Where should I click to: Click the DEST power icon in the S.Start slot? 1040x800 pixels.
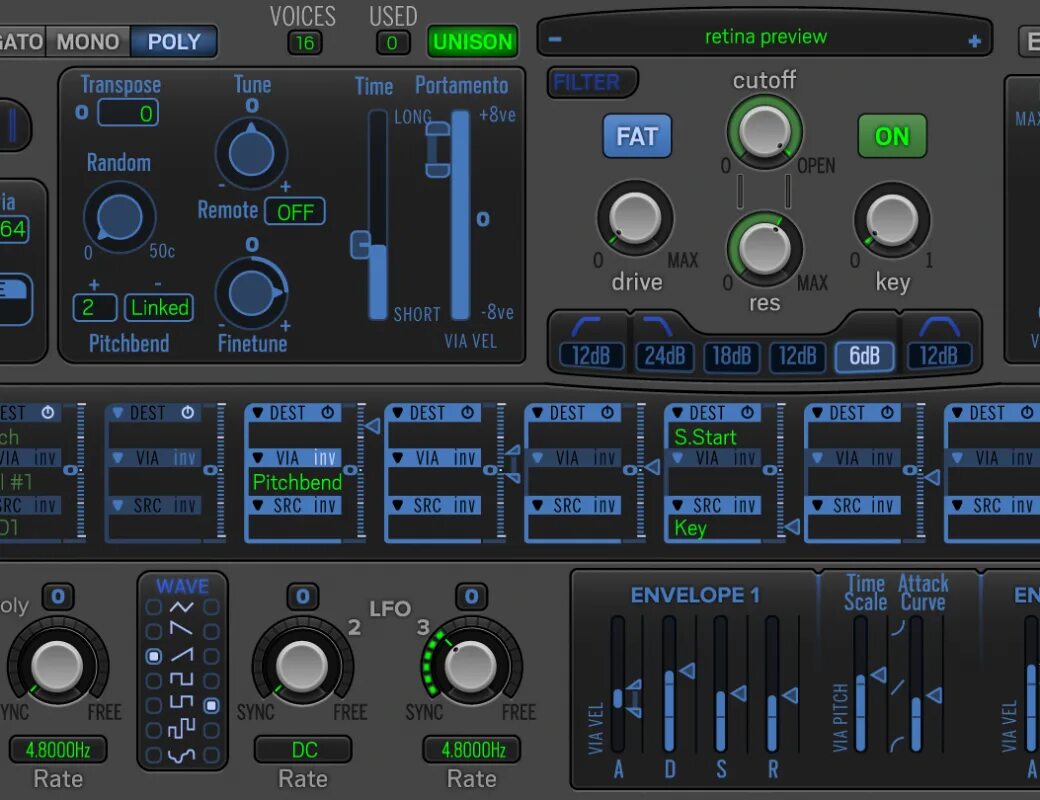(x=748, y=413)
